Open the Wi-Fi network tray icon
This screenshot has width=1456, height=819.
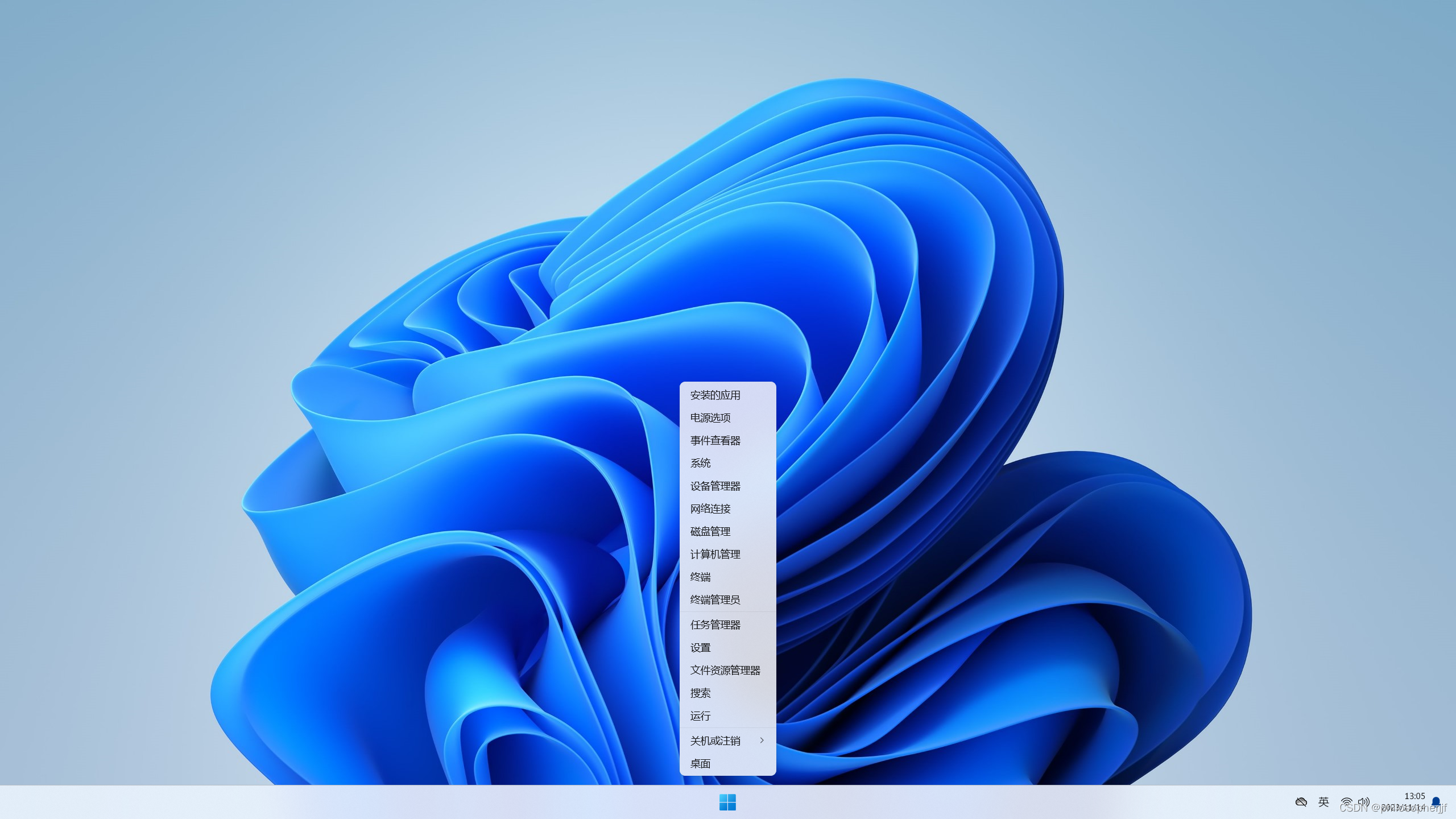[x=1346, y=803]
